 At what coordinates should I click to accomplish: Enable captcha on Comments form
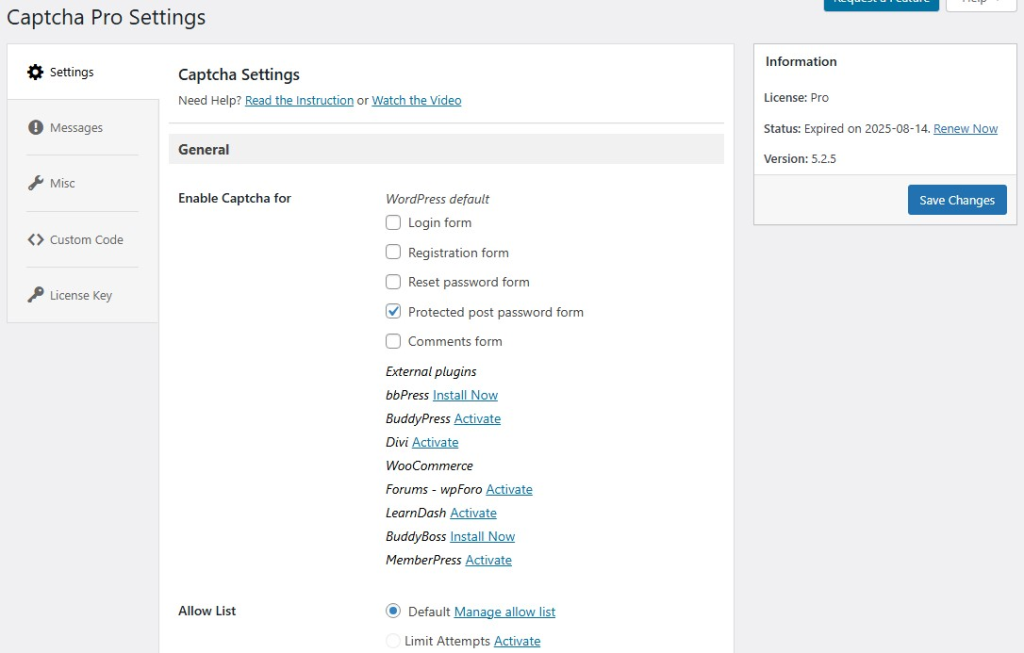[x=393, y=341]
